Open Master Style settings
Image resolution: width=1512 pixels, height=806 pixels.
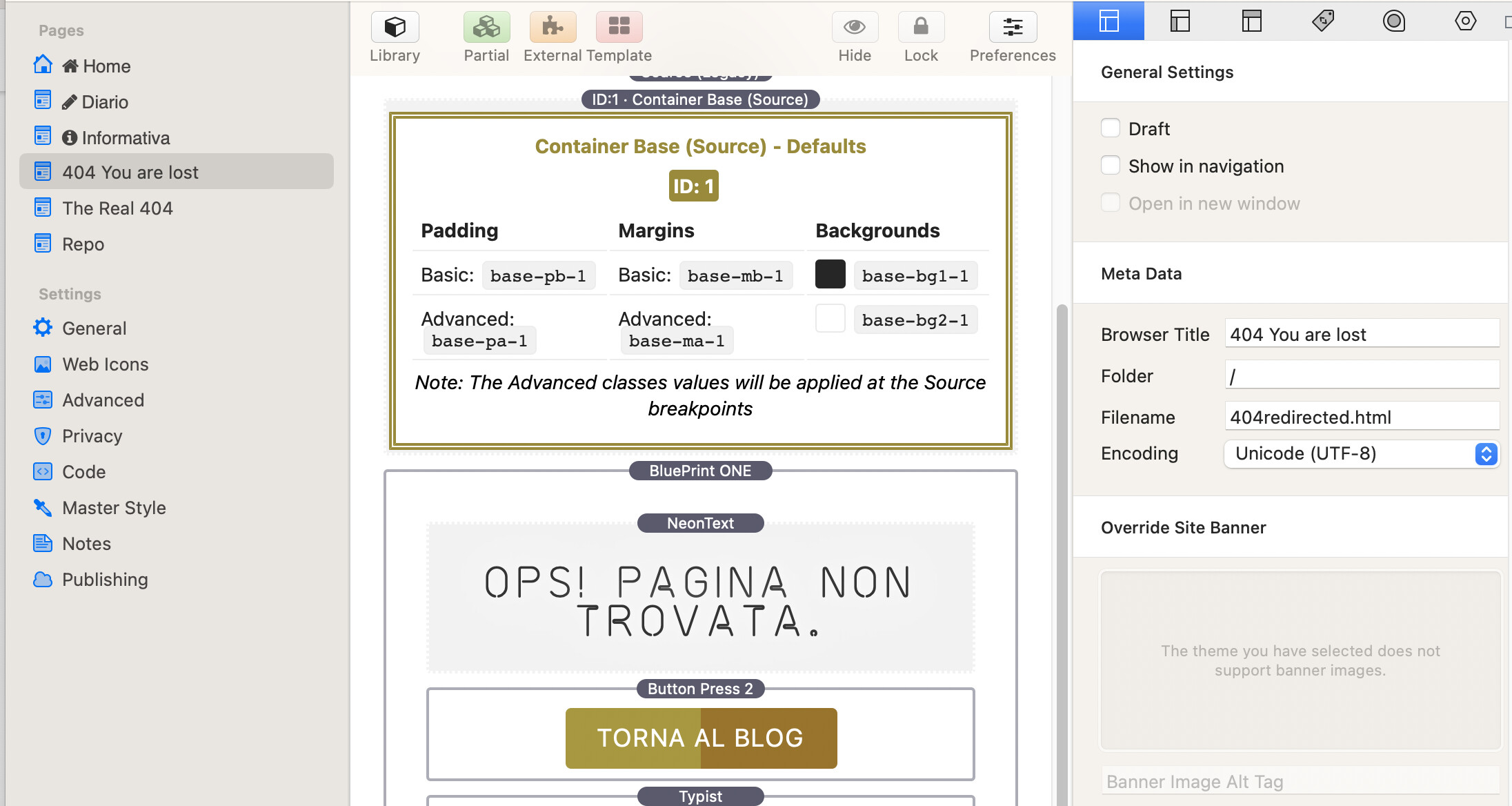coord(114,508)
